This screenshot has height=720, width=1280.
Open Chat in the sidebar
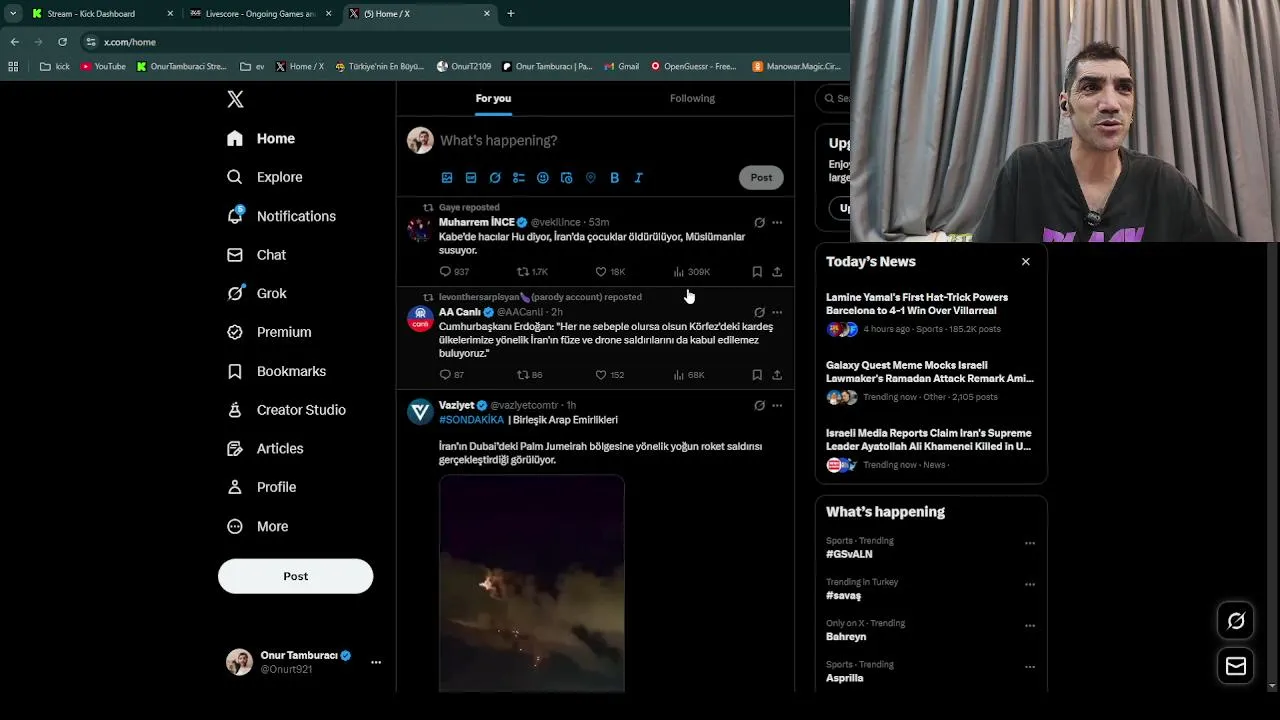(x=257, y=255)
